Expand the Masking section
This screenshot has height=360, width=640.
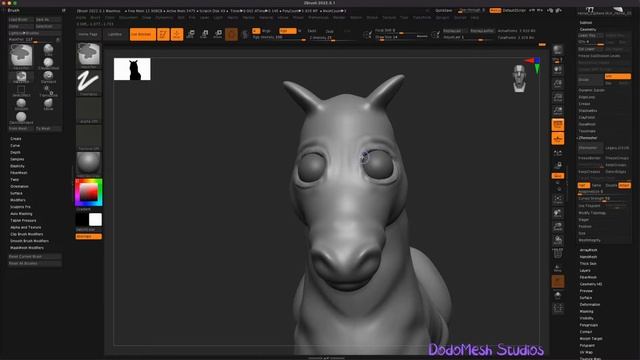click(x=587, y=311)
